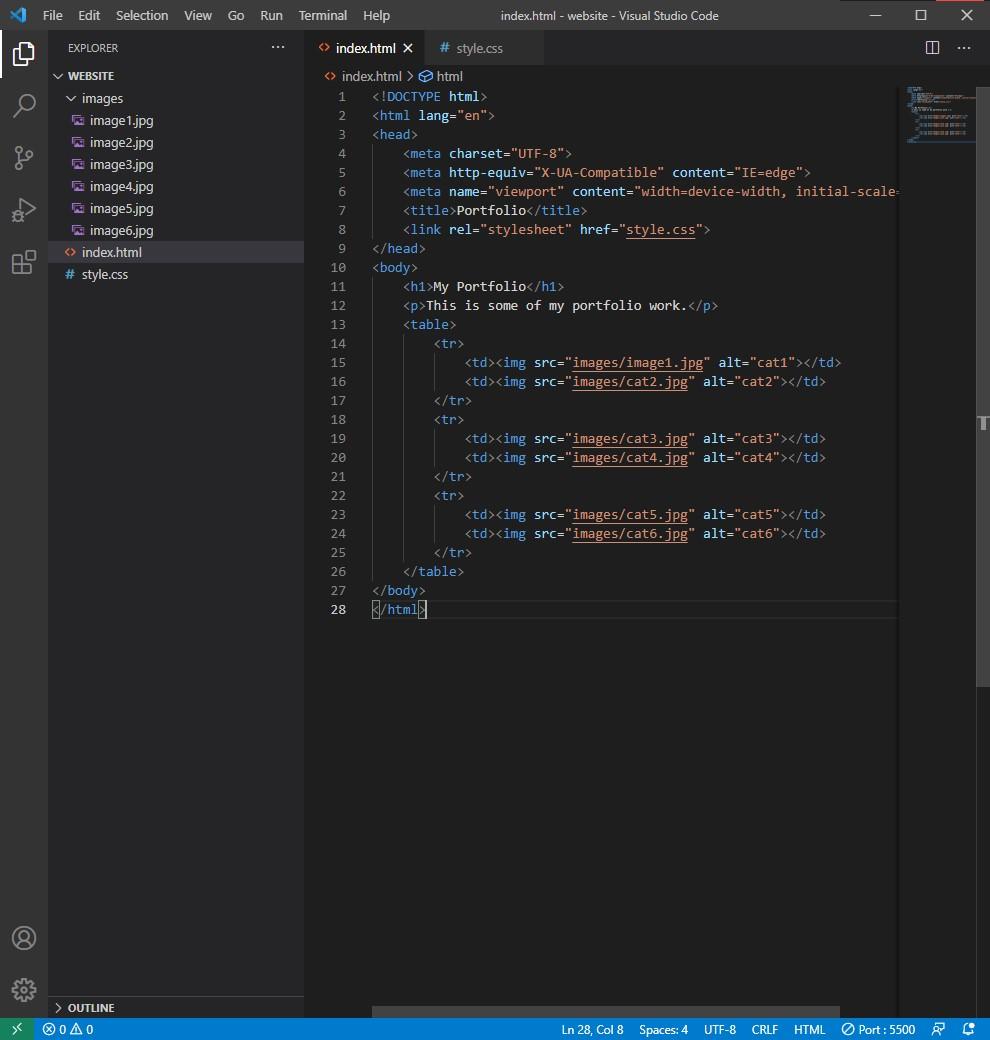This screenshot has height=1040, width=990.
Task: Select image3.jpg in the file tree
Action: (121, 164)
